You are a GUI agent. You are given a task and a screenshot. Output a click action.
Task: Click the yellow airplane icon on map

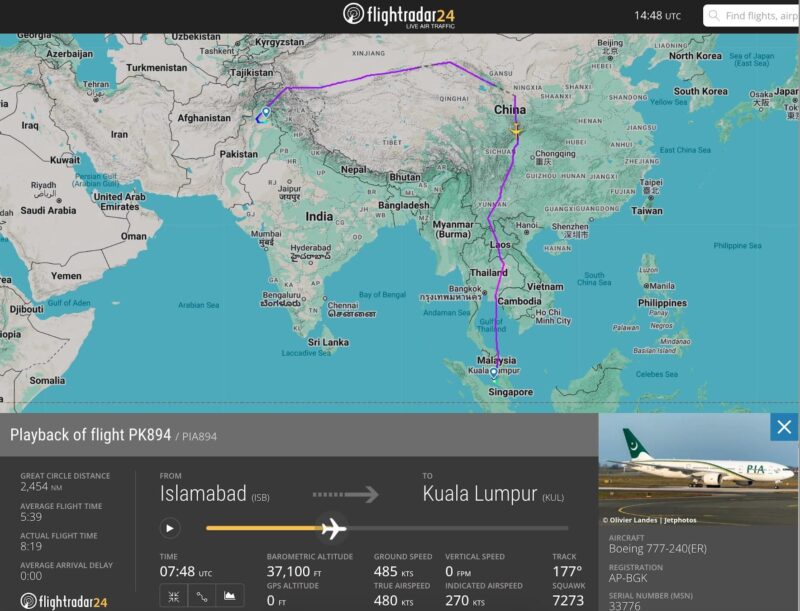coord(516,130)
